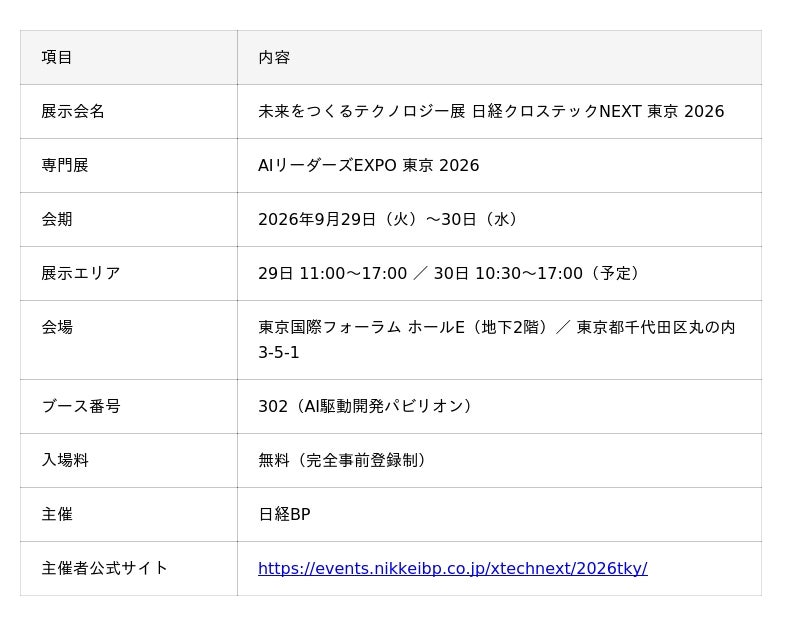Select the ブース番号 row label
This screenshot has height=626, width=800.
[81, 407]
